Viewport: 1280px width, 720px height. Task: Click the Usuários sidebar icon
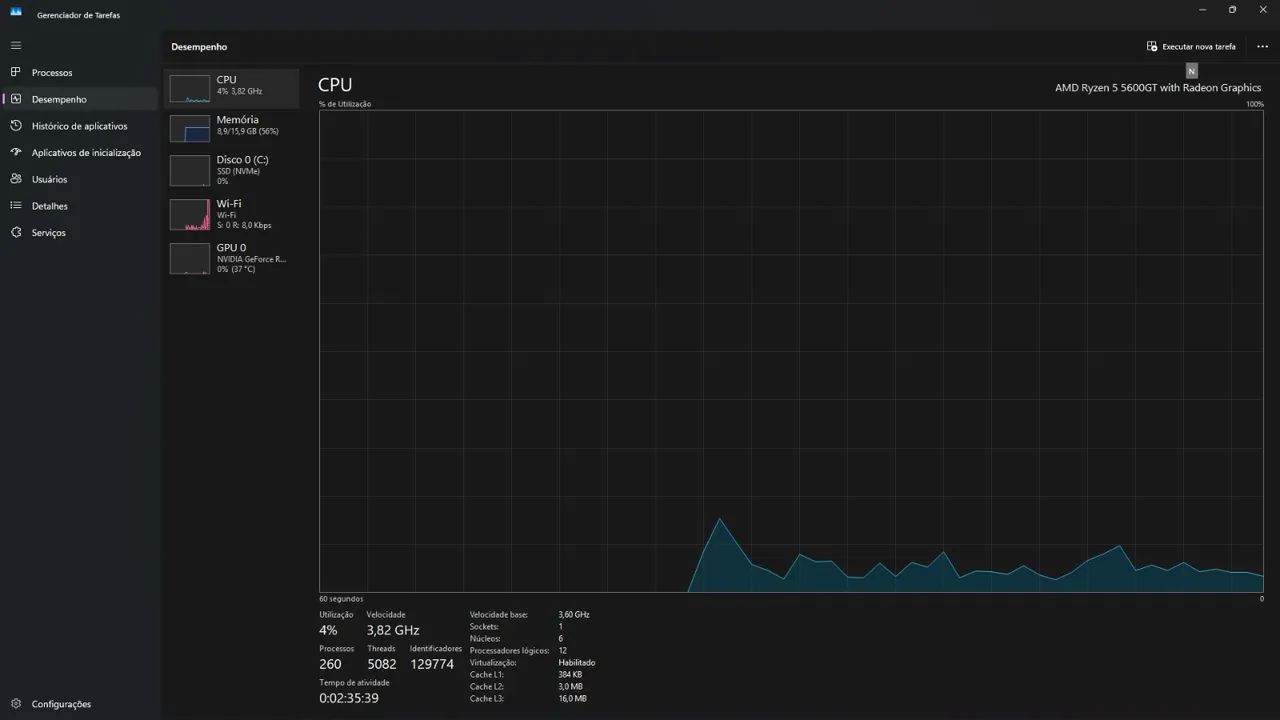coord(16,179)
